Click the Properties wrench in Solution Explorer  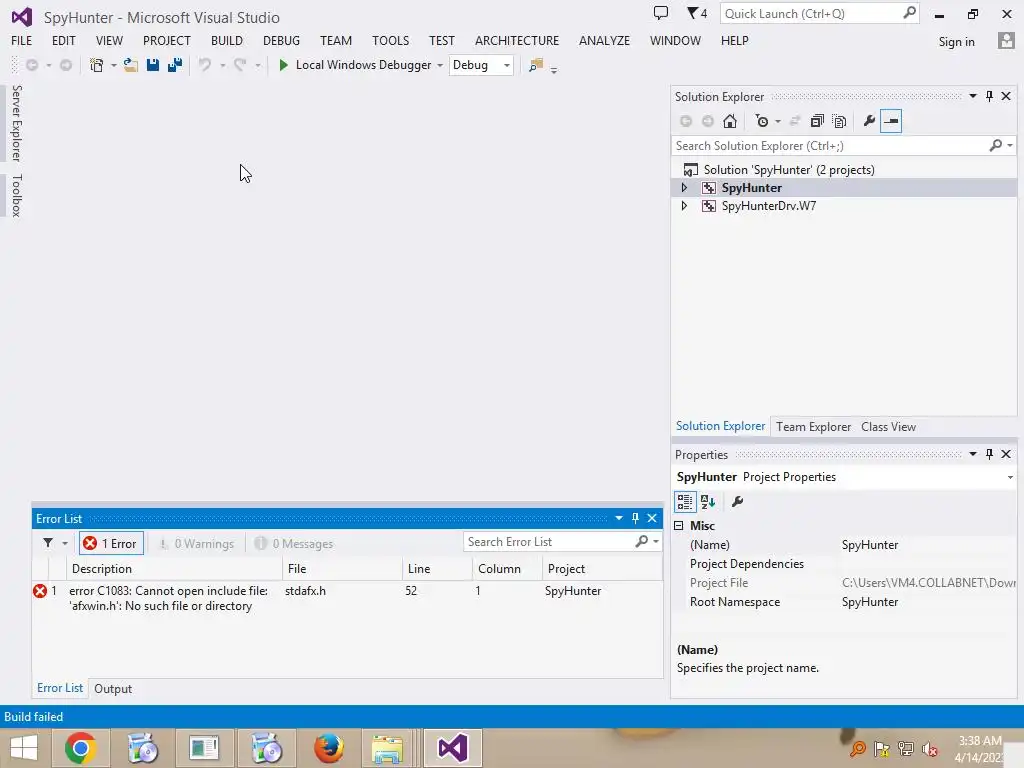(x=869, y=121)
